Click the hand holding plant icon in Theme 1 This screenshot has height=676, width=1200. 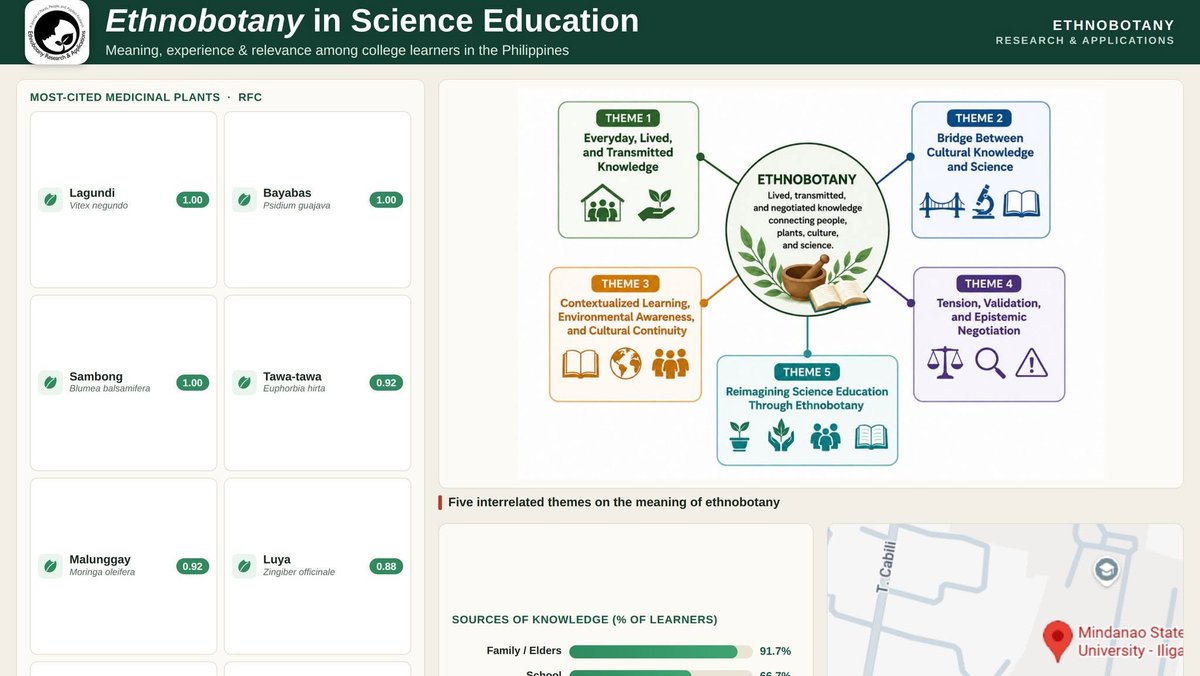(657, 205)
